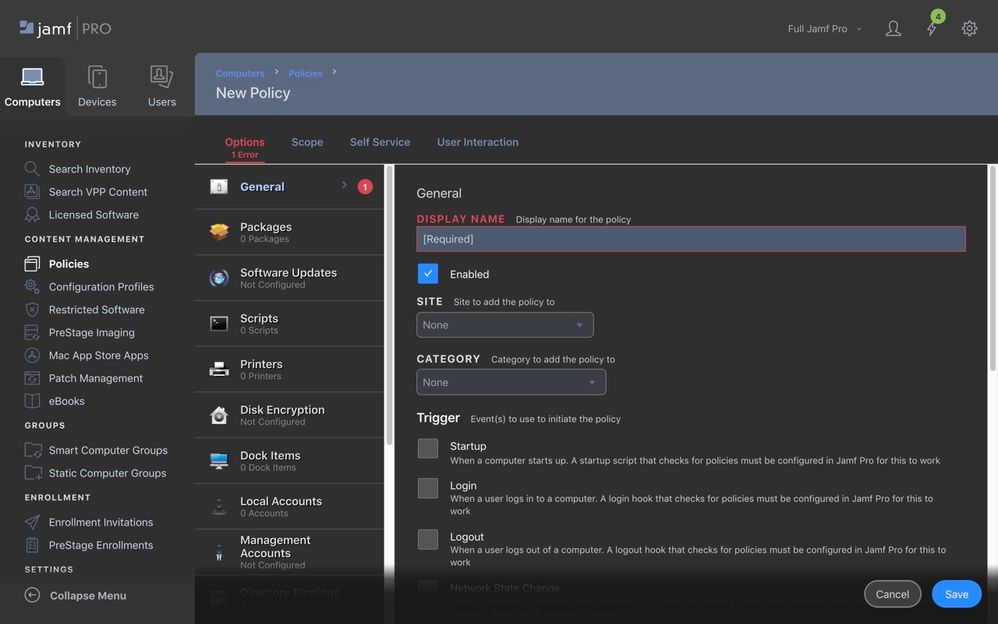Click the Search VPP Content icon
998x624 pixels.
click(32, 192)
